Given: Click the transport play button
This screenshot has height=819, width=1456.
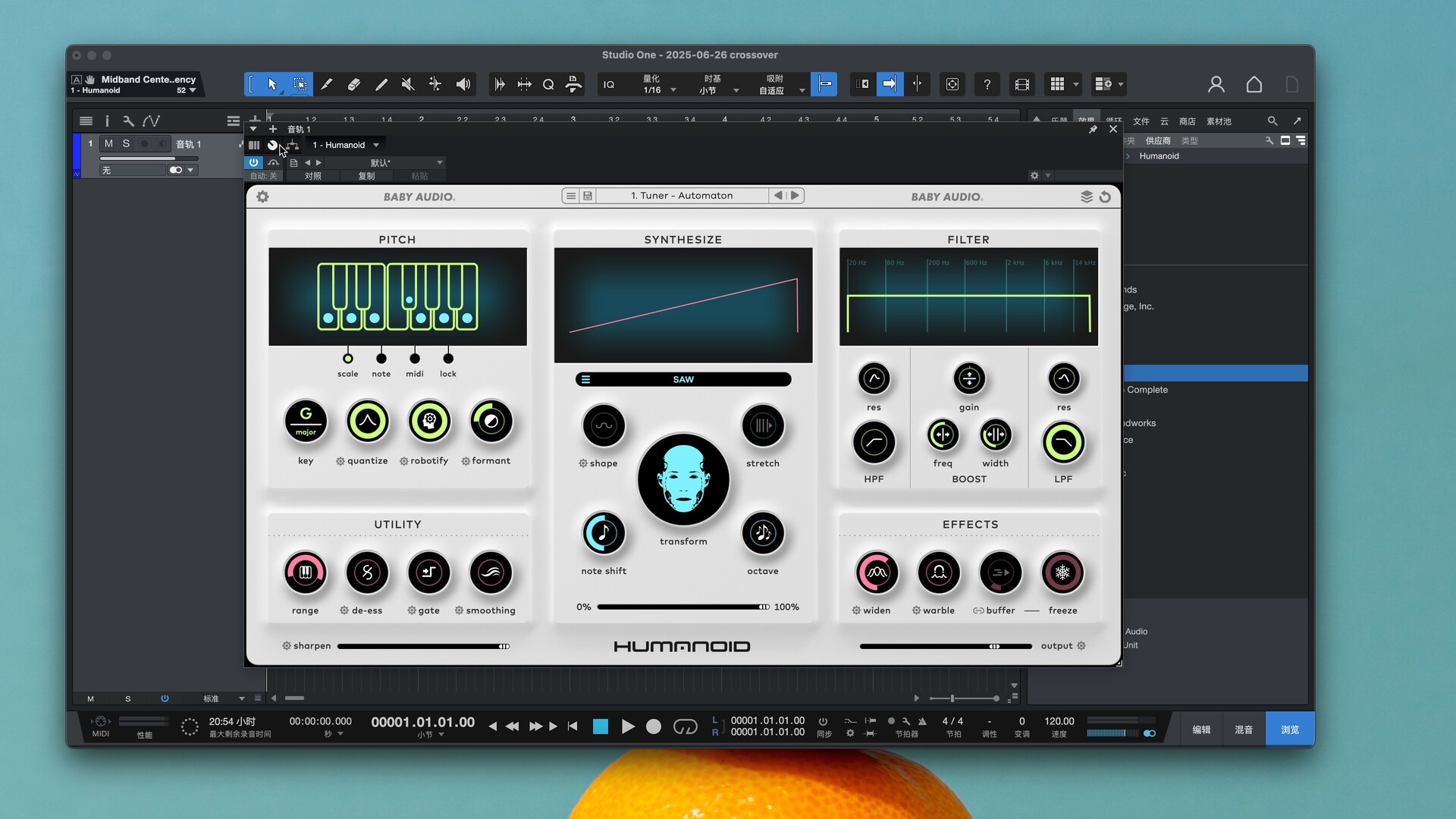Looking at the screenshot, I should point(628,726).
